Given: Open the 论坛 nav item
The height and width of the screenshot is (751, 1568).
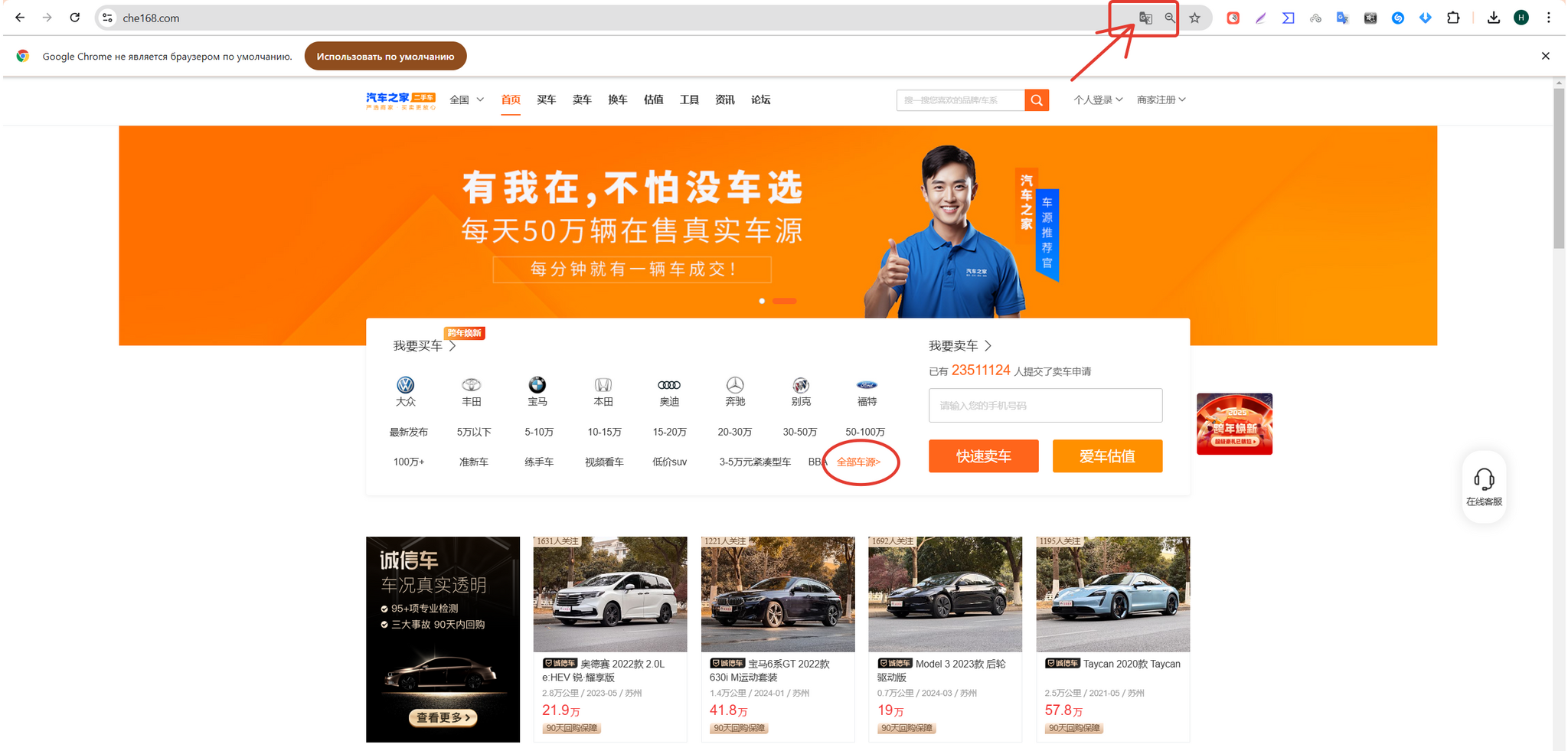Looking at the screenshot, I should 761,100.
